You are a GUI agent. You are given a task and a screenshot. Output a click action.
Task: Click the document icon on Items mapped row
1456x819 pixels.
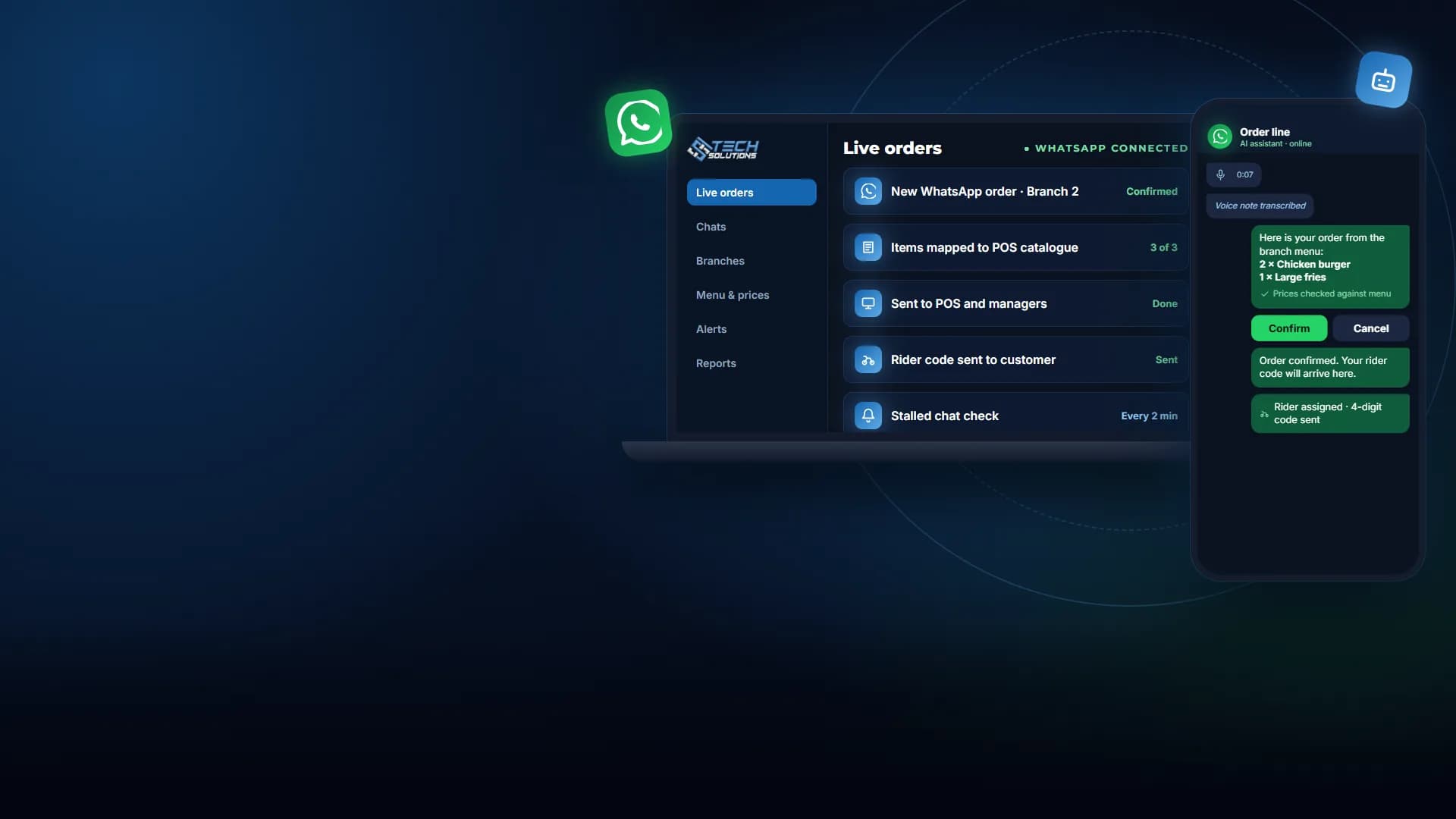(x=868, y=247)
